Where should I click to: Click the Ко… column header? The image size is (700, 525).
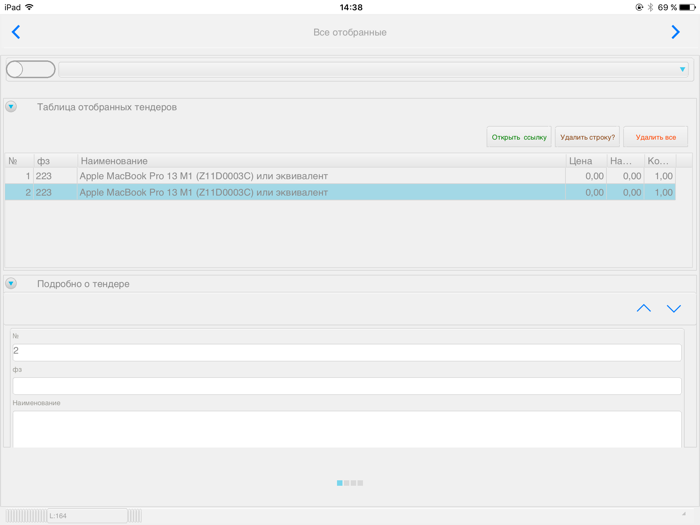pos(660,161)
